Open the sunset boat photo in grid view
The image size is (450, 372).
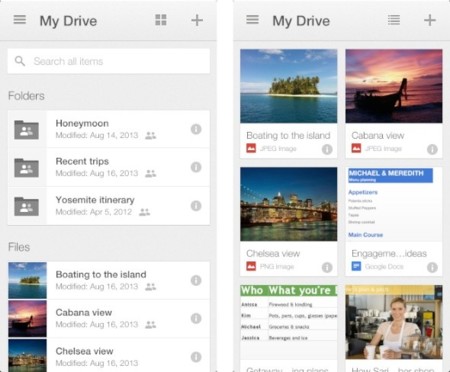394,86
